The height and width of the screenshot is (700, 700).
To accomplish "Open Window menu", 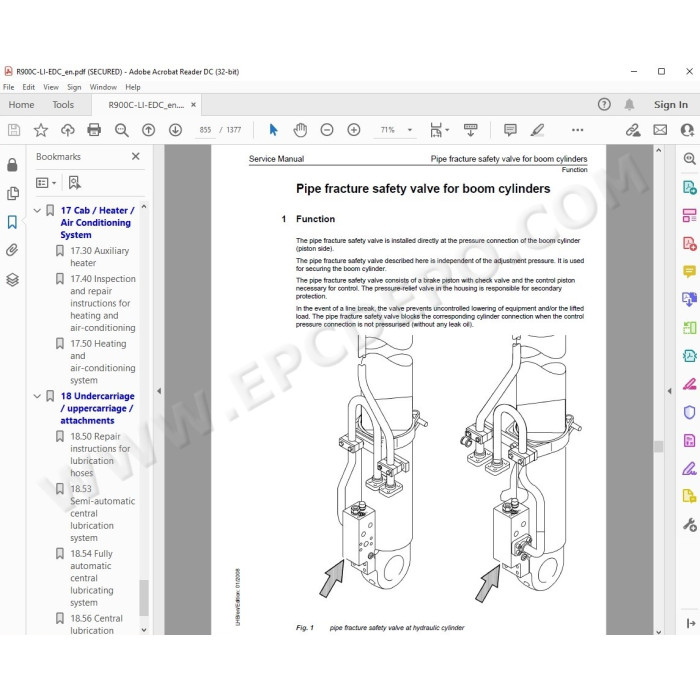I will pyautogui.click(x=103, y=87).
